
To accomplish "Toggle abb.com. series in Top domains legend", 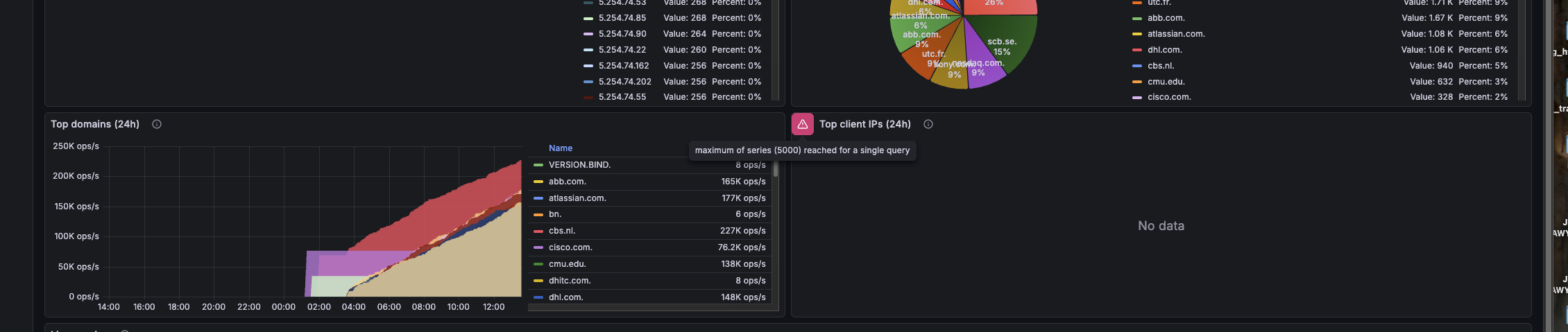I will pos(568,182).
